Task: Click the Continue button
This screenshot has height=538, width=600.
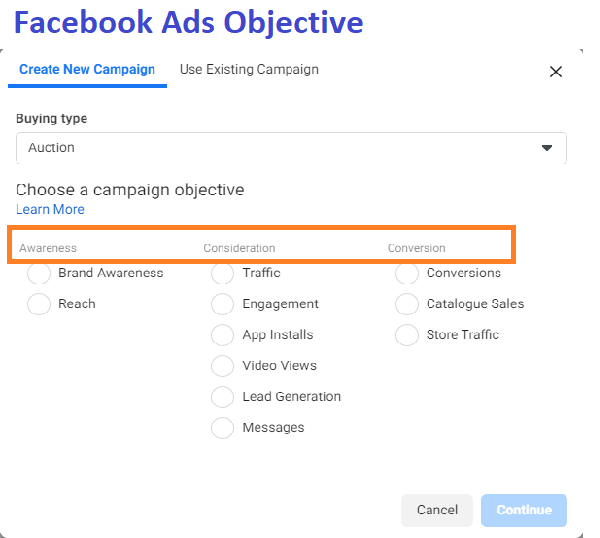Action: (x=523, y=510)
